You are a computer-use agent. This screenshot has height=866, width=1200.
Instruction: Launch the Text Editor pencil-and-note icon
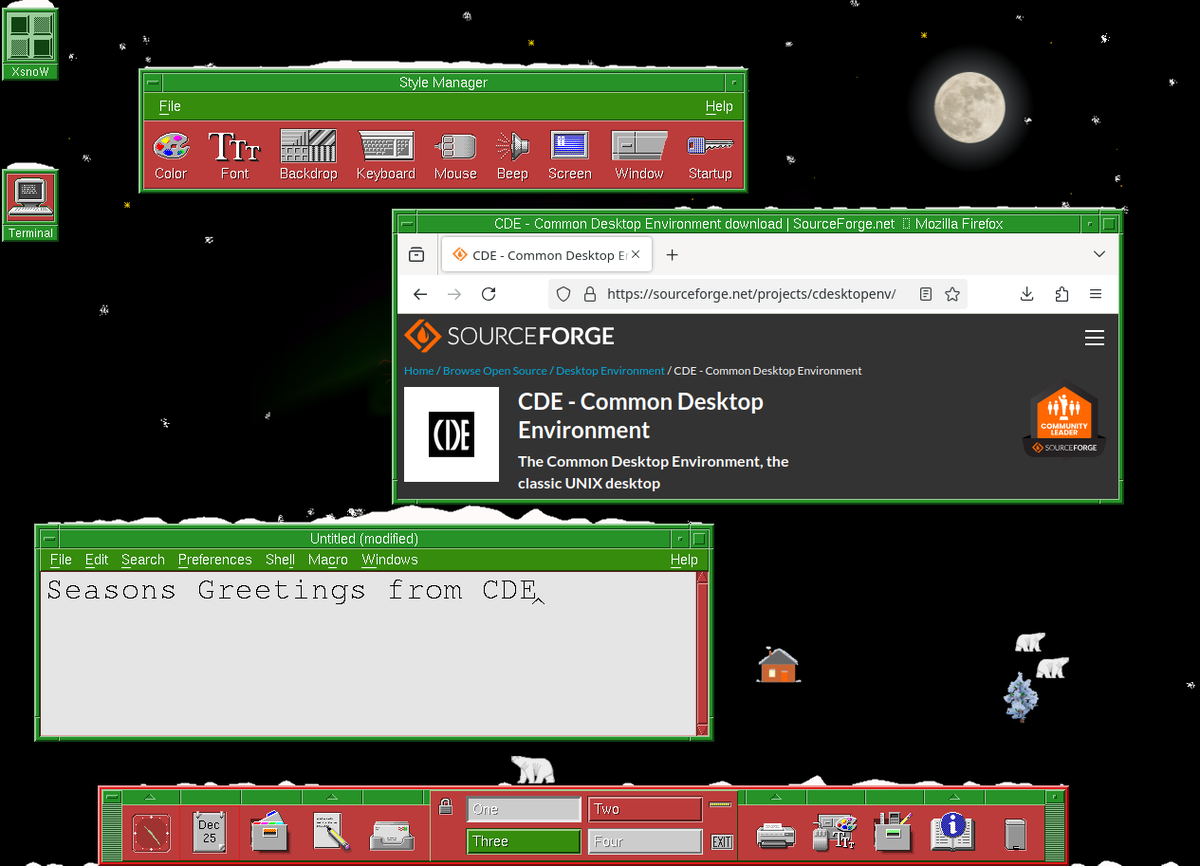pyautogui.click(x=331, y=832)
